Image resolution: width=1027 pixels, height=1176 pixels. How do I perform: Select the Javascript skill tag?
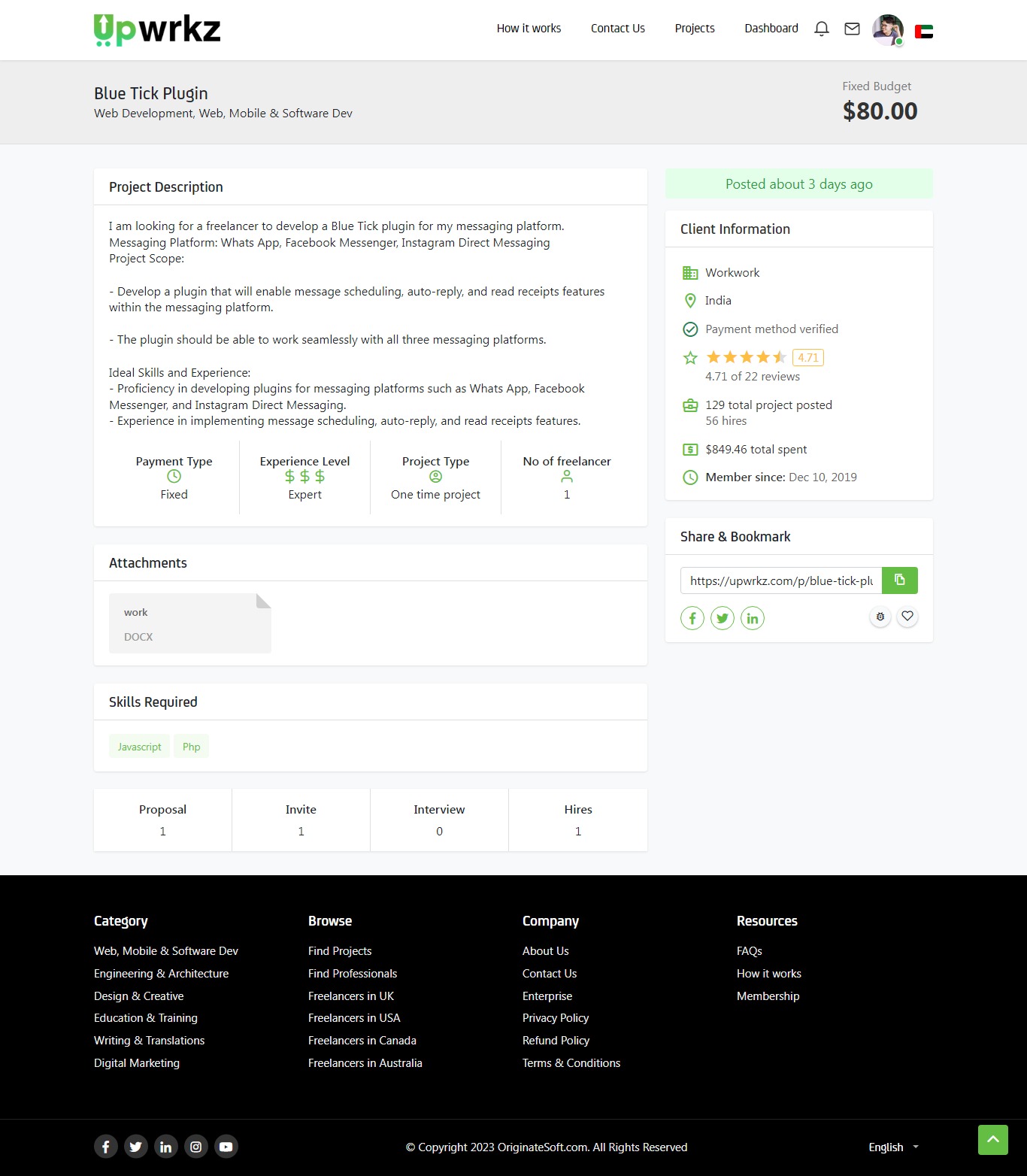(x=139, y=746)
